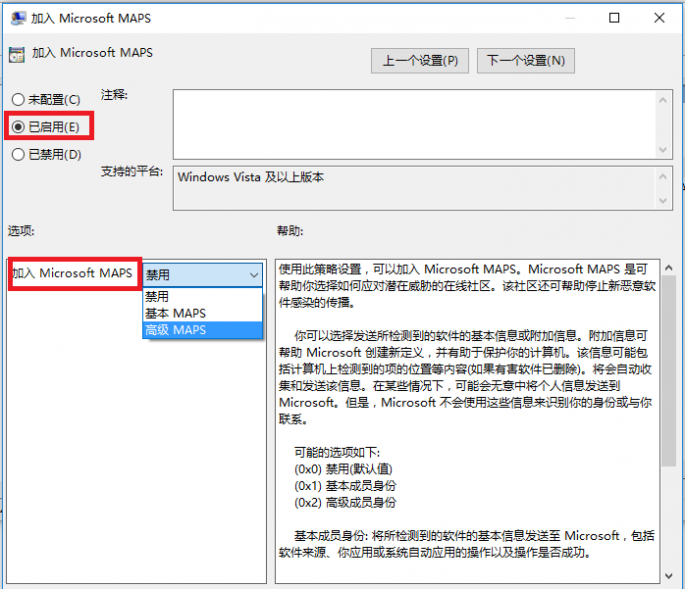Click the 可能的选项如下: help text
The image size is (685, 589).
pyautogui.click(x=337, y=453)
